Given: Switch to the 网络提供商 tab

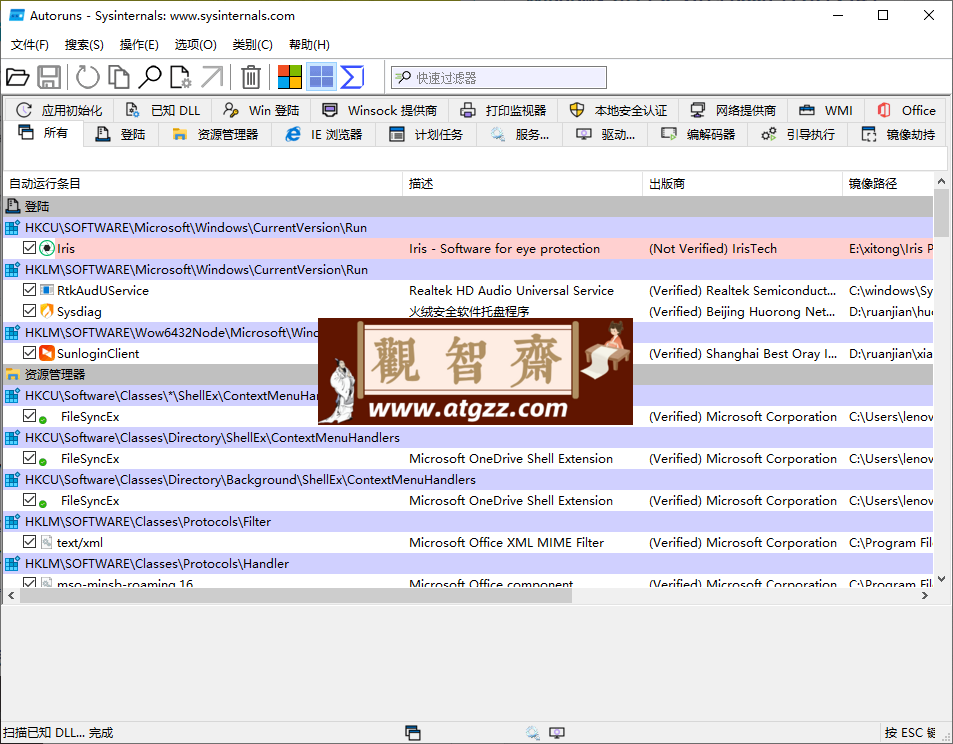Looking at the screenshot, I should [734, 110].
